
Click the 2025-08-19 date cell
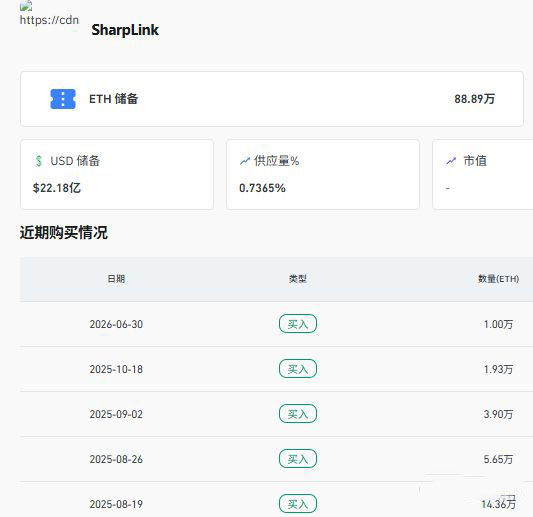[116, 504]
